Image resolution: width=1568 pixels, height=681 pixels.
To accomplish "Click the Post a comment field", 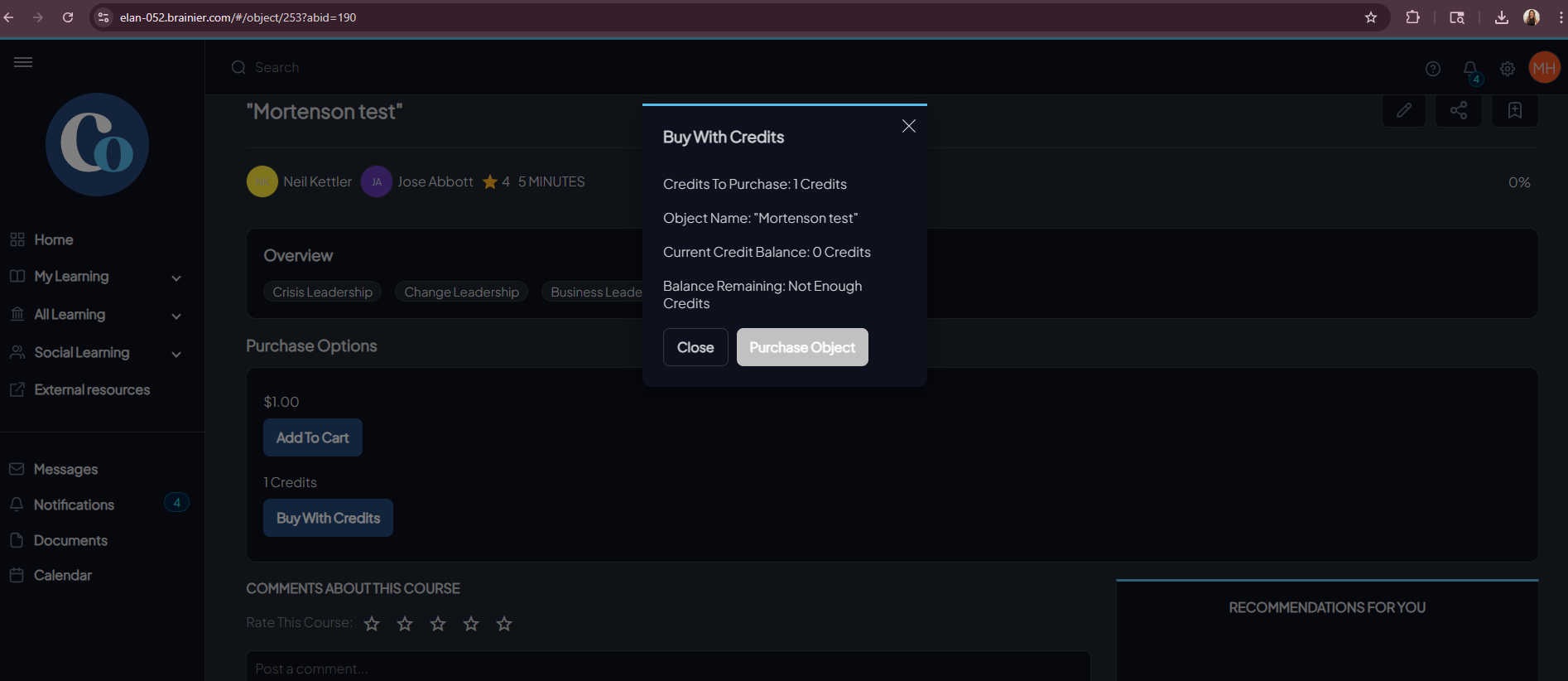I will tap(668, 667).
